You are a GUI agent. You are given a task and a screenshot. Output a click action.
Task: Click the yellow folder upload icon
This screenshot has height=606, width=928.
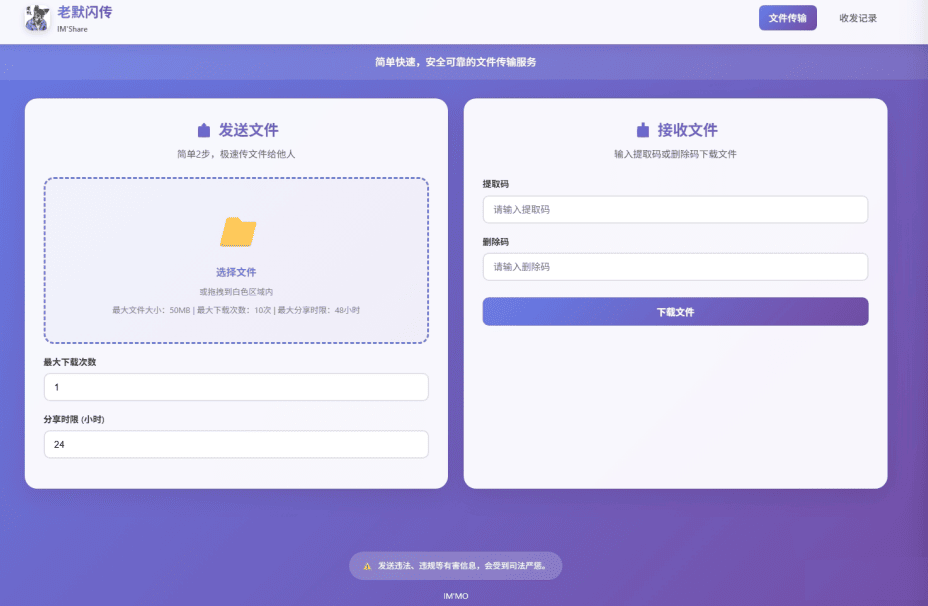click(237, 232)
